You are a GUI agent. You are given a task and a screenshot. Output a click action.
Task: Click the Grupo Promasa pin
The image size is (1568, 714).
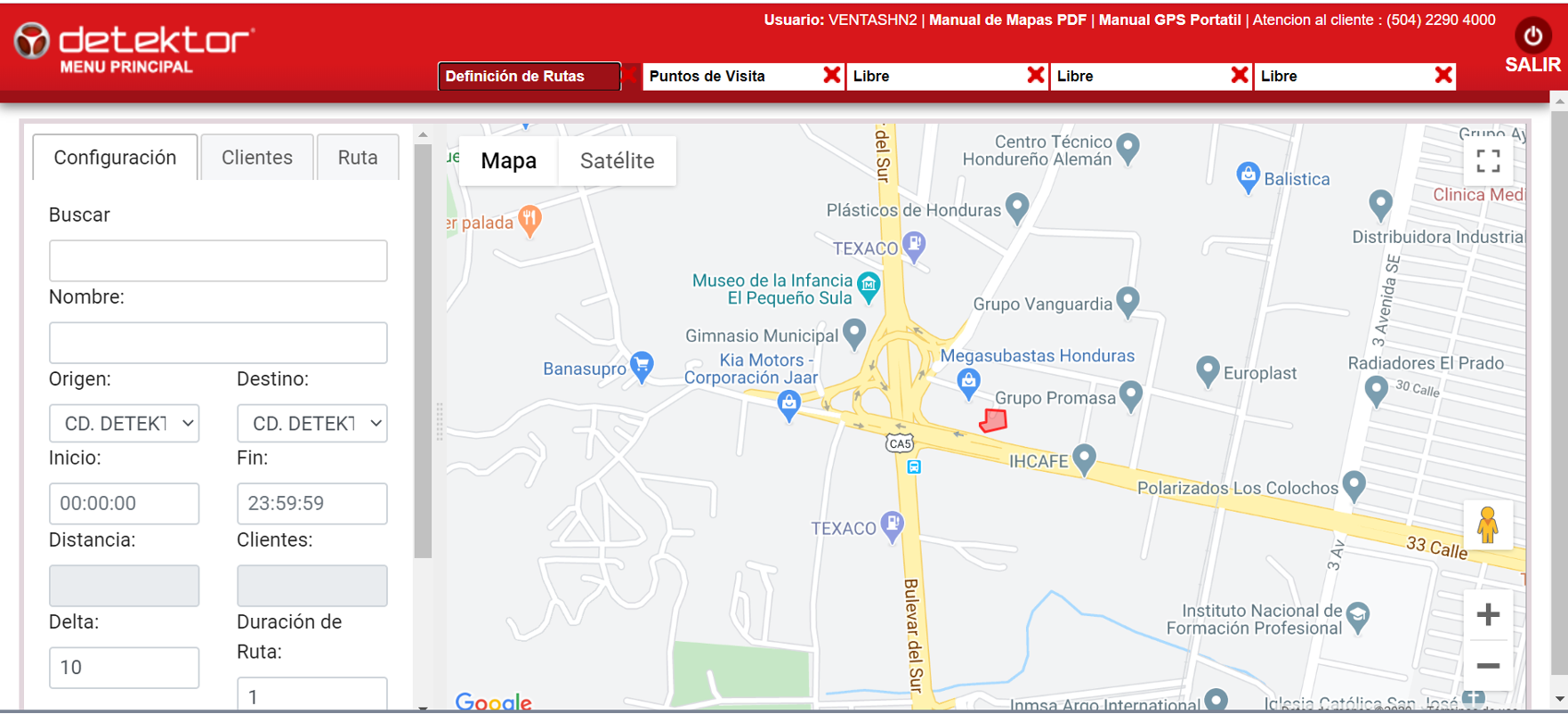click(x=1130, y=396)
